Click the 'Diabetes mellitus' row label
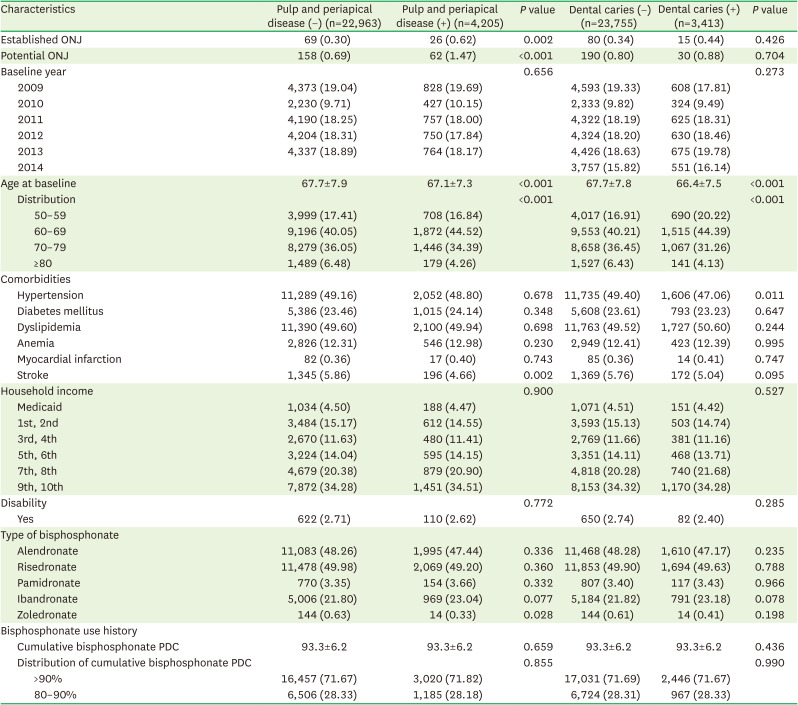This screenshot has height=705, width=798. click(x=60, y=311)
